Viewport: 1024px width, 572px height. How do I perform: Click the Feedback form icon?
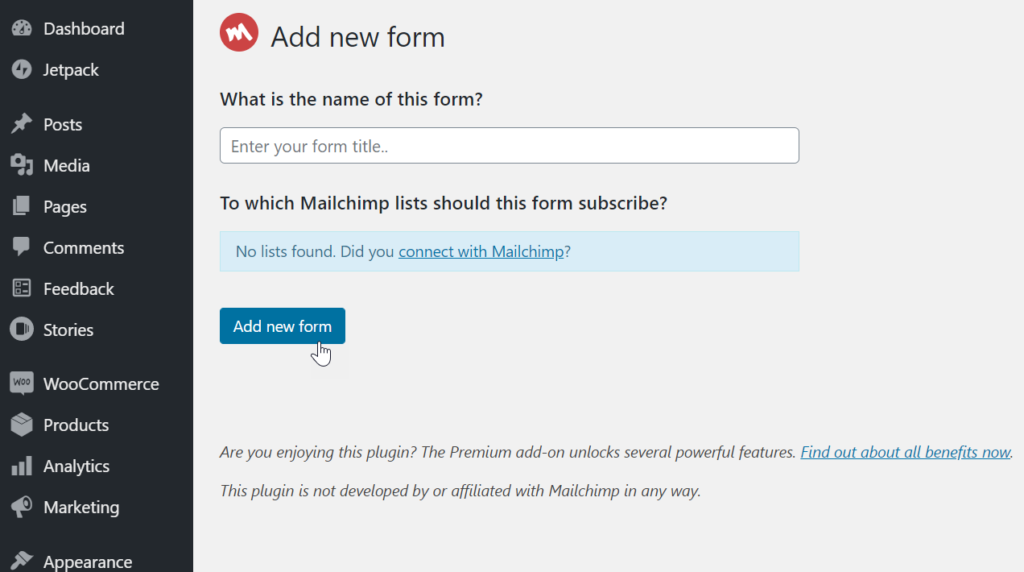tap(21, 288)
